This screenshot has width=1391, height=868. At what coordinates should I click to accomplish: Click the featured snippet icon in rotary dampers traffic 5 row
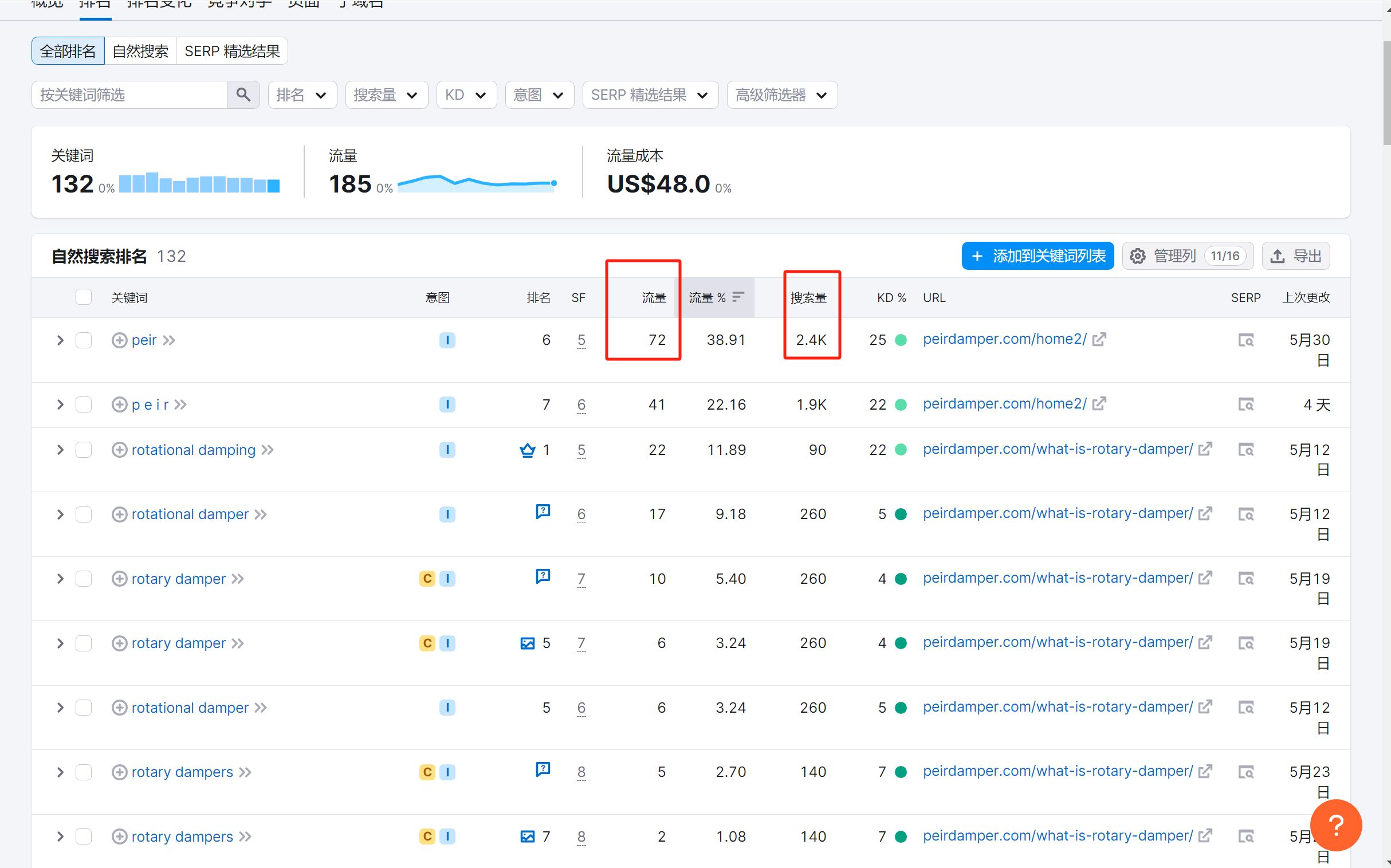coord(543,769)
